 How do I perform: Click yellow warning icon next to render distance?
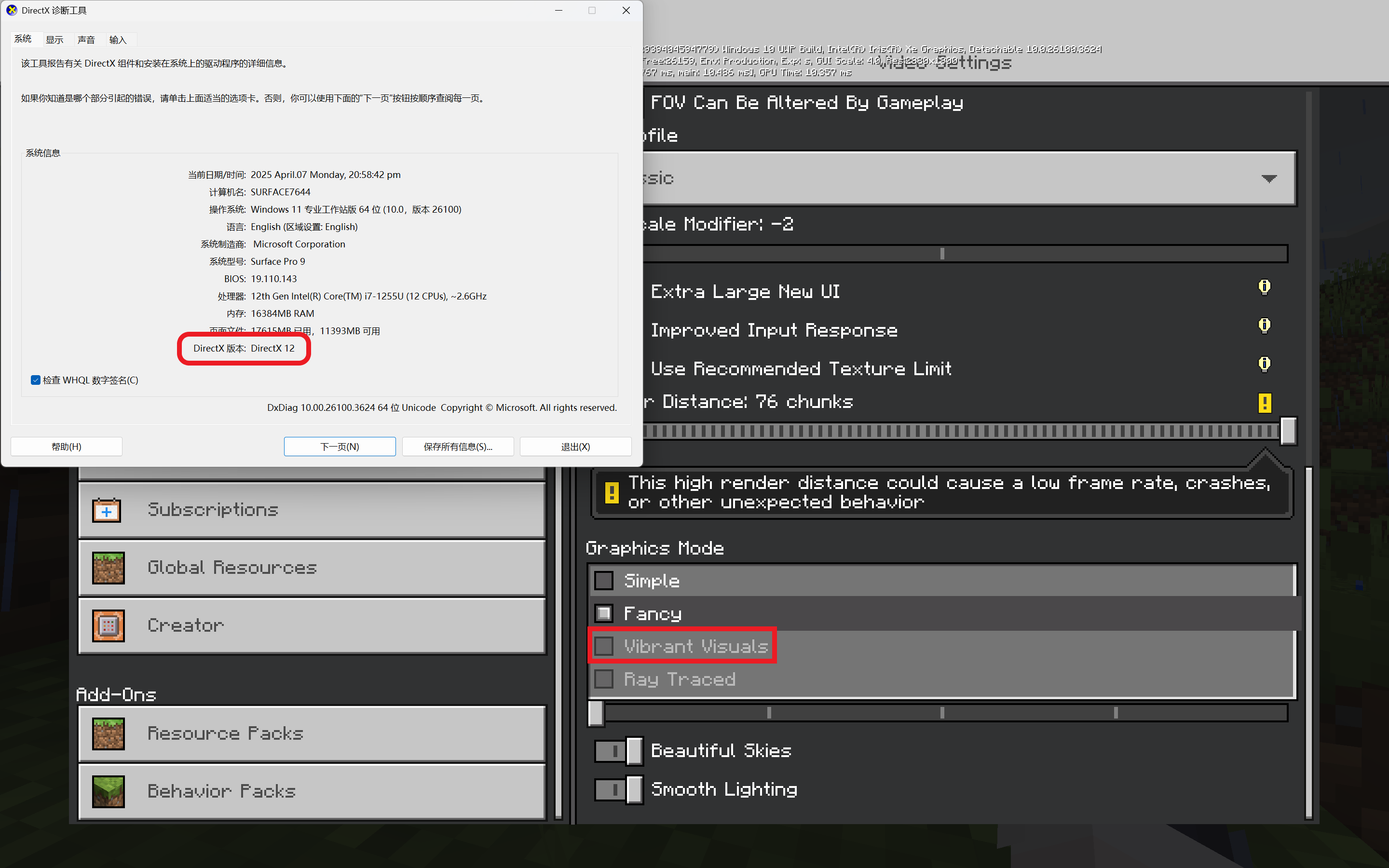(1264, 403)
